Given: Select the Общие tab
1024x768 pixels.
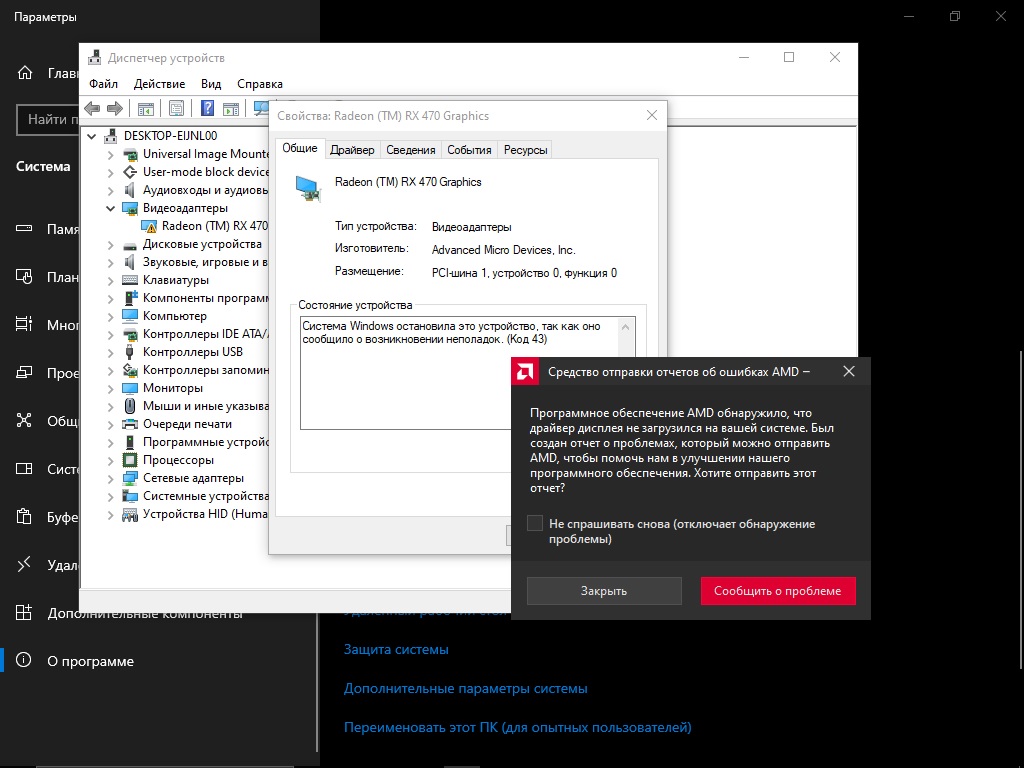Looking at the screenshot, I should [300, 148].
